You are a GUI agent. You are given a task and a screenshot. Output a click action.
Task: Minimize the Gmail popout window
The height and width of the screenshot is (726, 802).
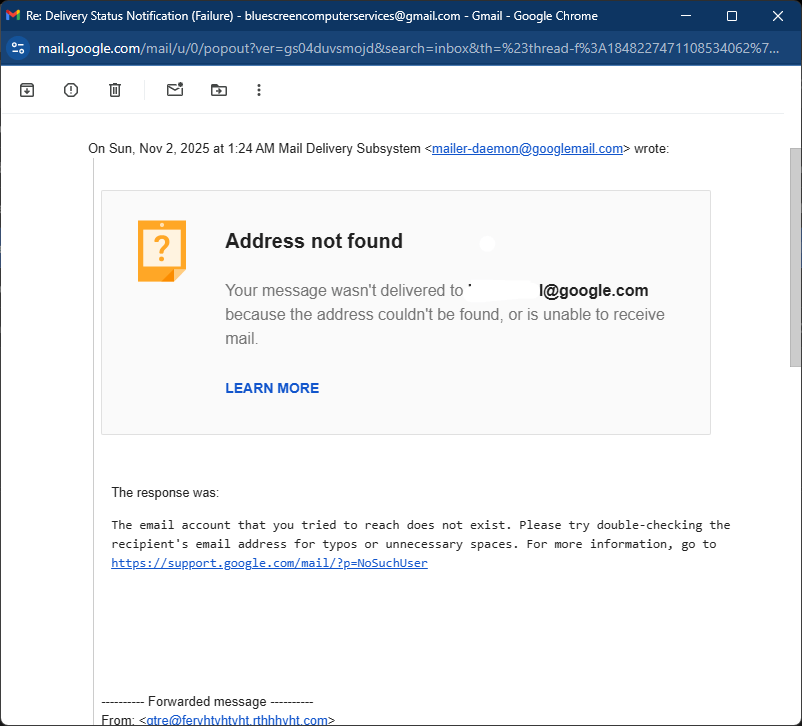pyautogui.click(x=686, y=16)
